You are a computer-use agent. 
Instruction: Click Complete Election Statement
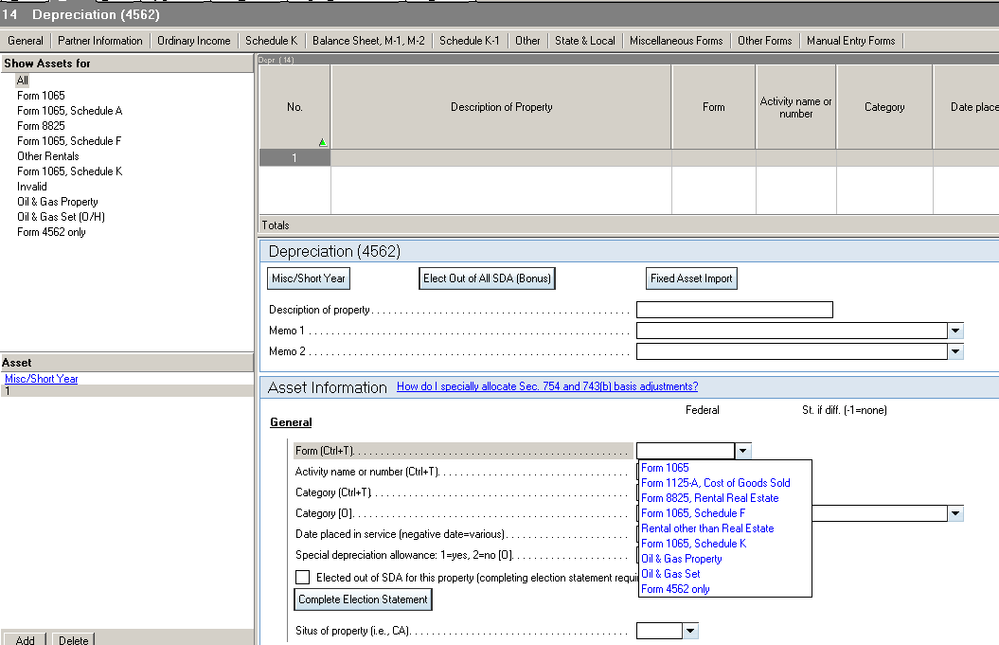pyautogui.click(x=363, y=599)
